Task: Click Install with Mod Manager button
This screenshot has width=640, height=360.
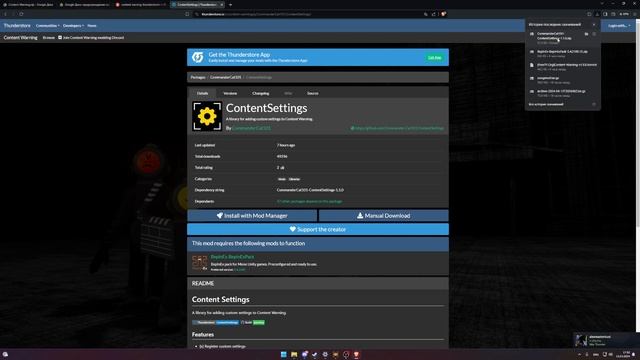Action: [252, 216]
